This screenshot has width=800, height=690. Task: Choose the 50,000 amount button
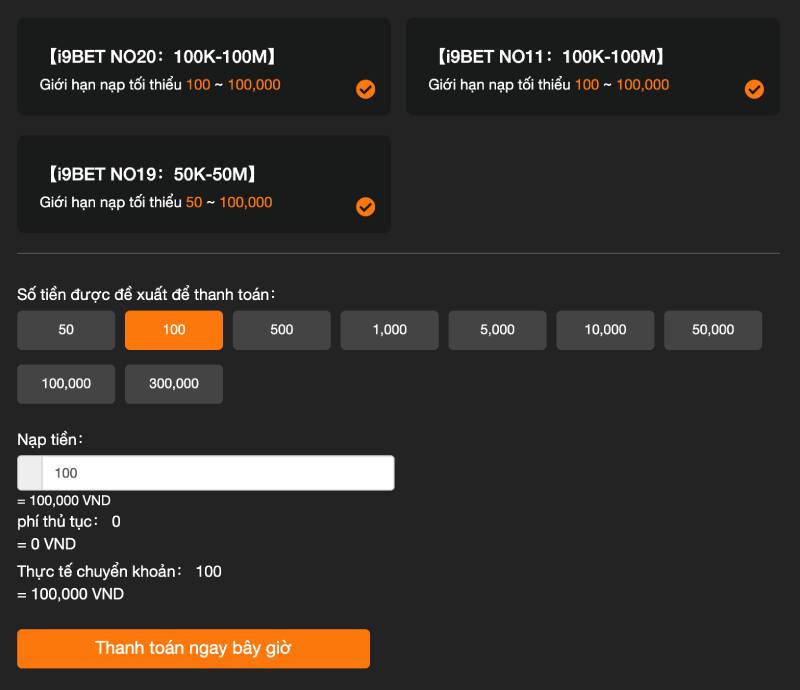[x=713, y=330]
